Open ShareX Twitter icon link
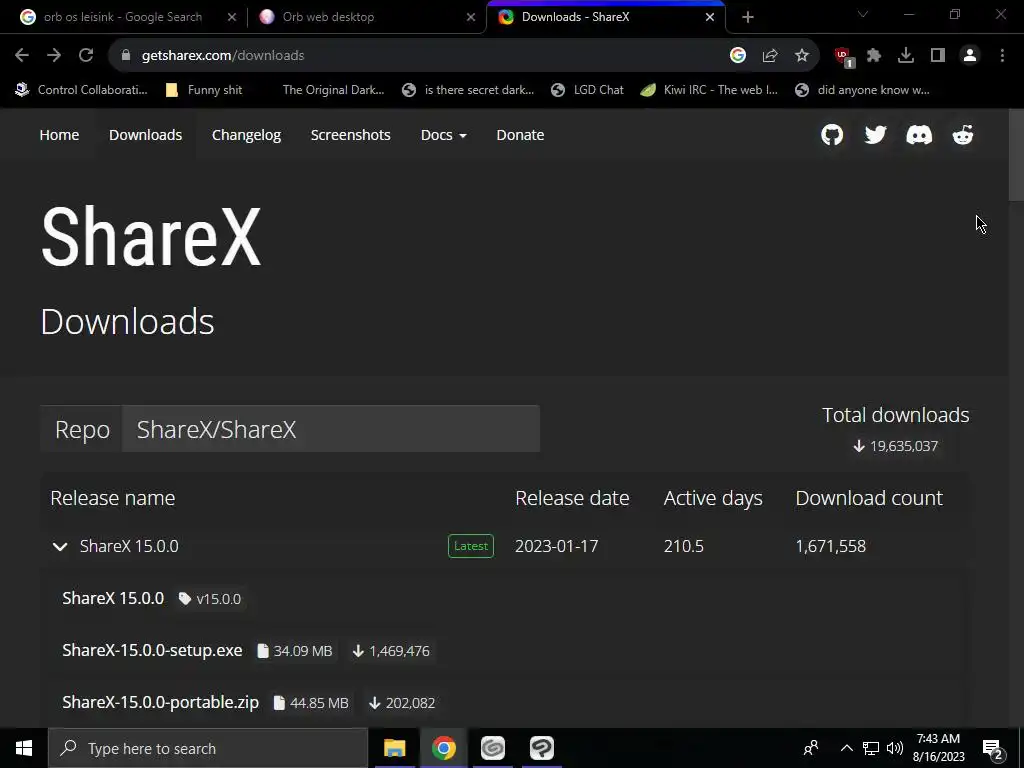Image resolution: width=1024 pixels, height=768 pixels. (x=875, y=135)
